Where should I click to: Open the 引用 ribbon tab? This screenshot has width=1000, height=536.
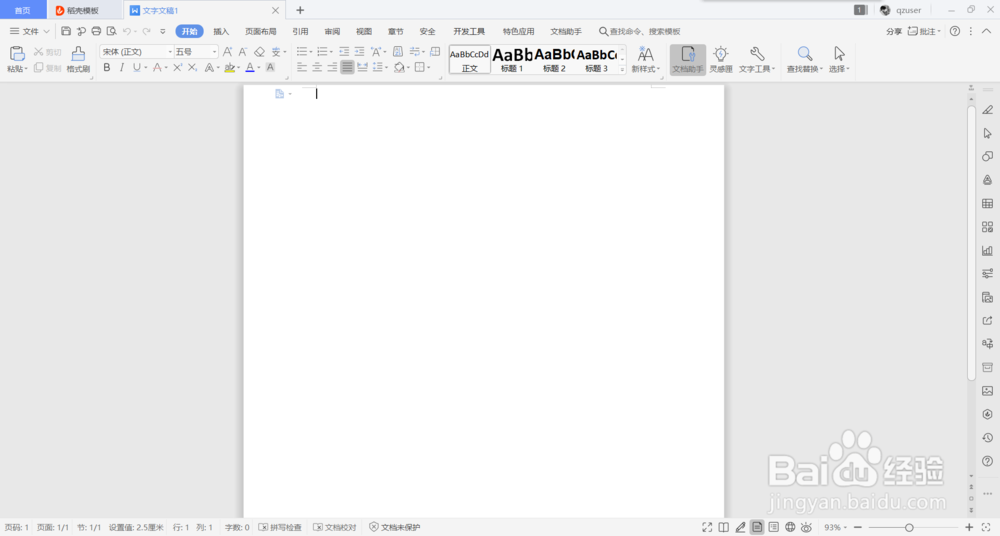click(x=300, y=31)
